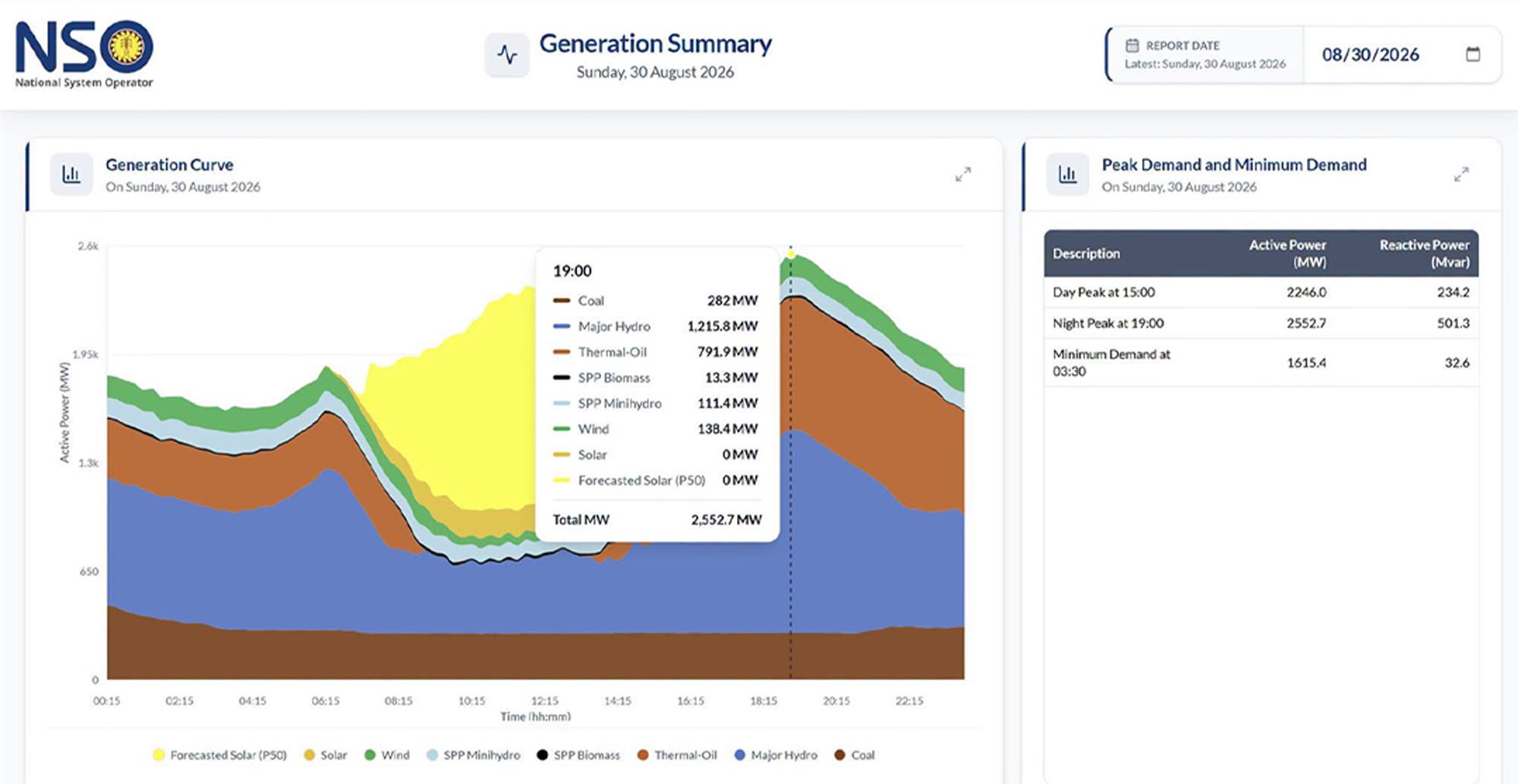The width and height of the screenshot is (1518, 784).
Task: Click the 18:15 time axis label
Action: (764, 701)
